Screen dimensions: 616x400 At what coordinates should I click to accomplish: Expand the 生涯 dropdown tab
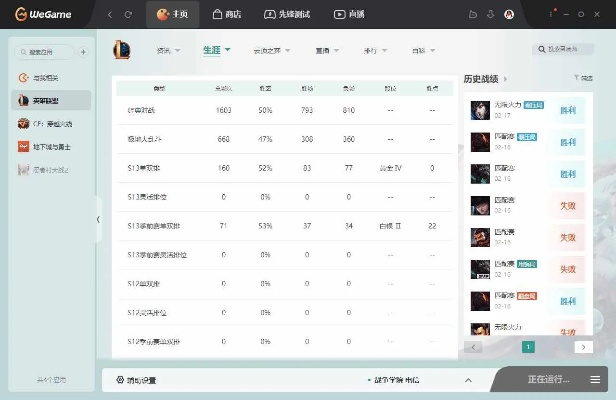pos(216,49)
